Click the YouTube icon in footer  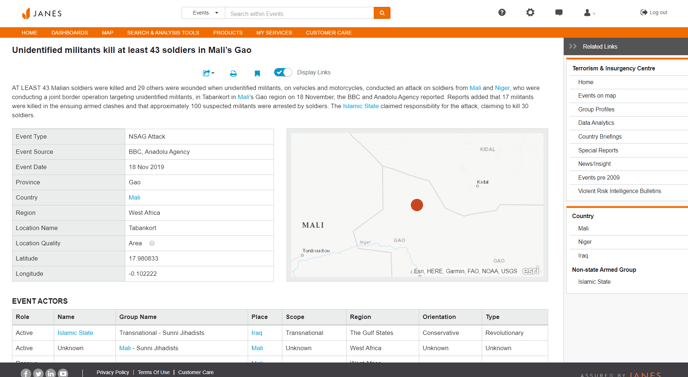[63, 373]
